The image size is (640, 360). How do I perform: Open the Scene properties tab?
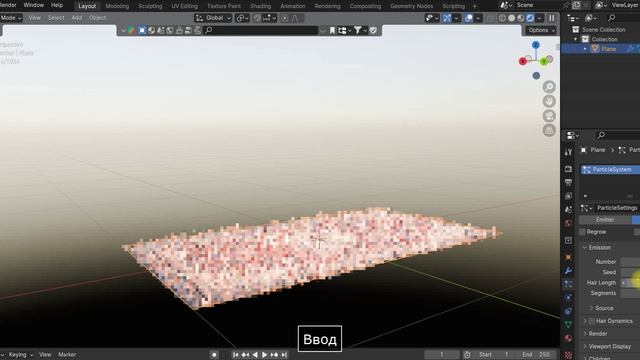pyautogui.click(x=568, y=209)
